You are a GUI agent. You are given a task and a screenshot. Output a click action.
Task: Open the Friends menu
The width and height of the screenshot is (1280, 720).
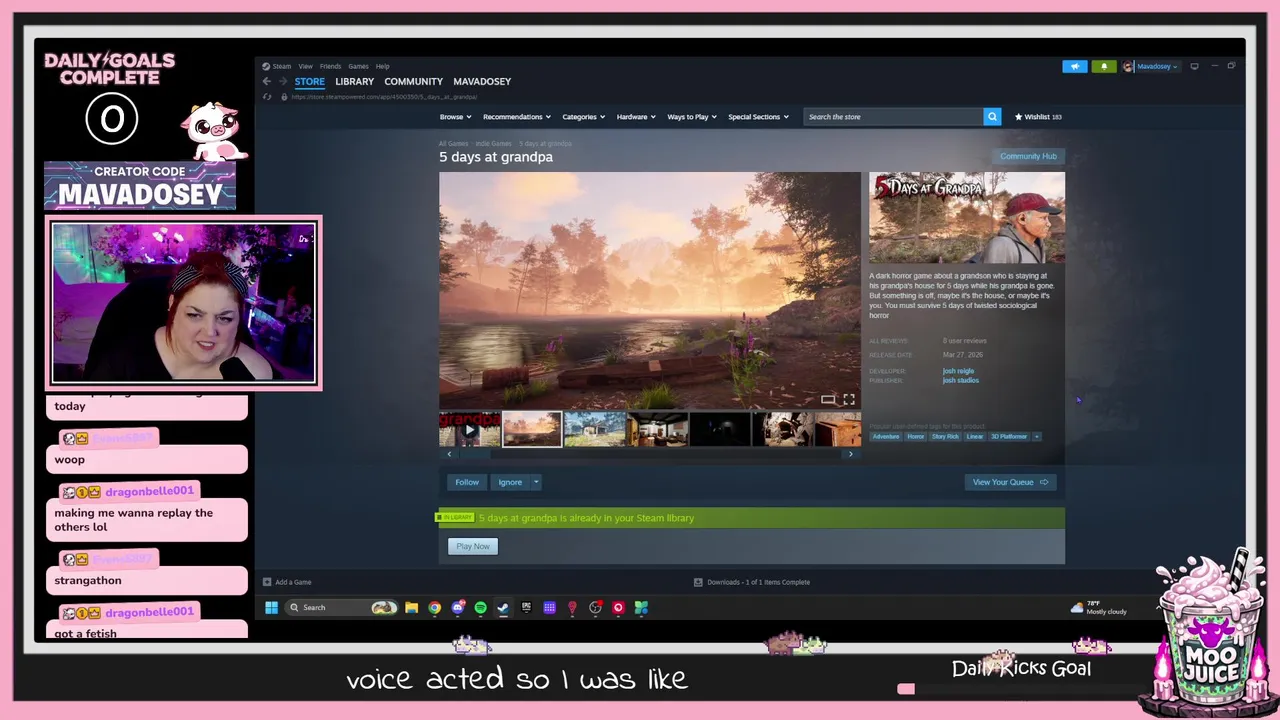[x=330, y=66]
